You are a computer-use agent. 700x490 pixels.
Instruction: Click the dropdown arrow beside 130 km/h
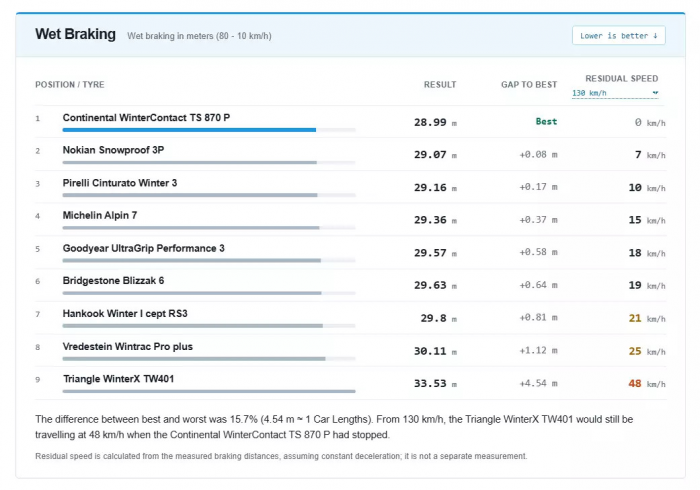(655, 93)
